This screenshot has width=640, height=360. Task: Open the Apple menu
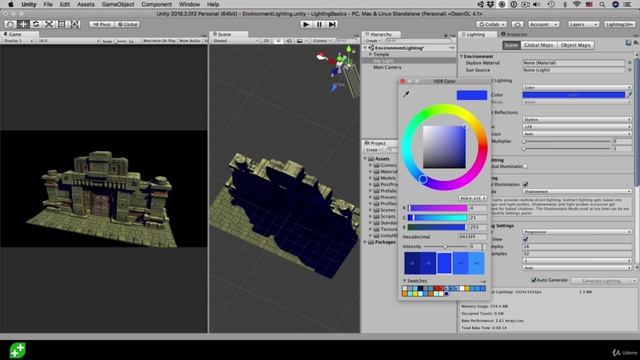click(x=11, y=4)
